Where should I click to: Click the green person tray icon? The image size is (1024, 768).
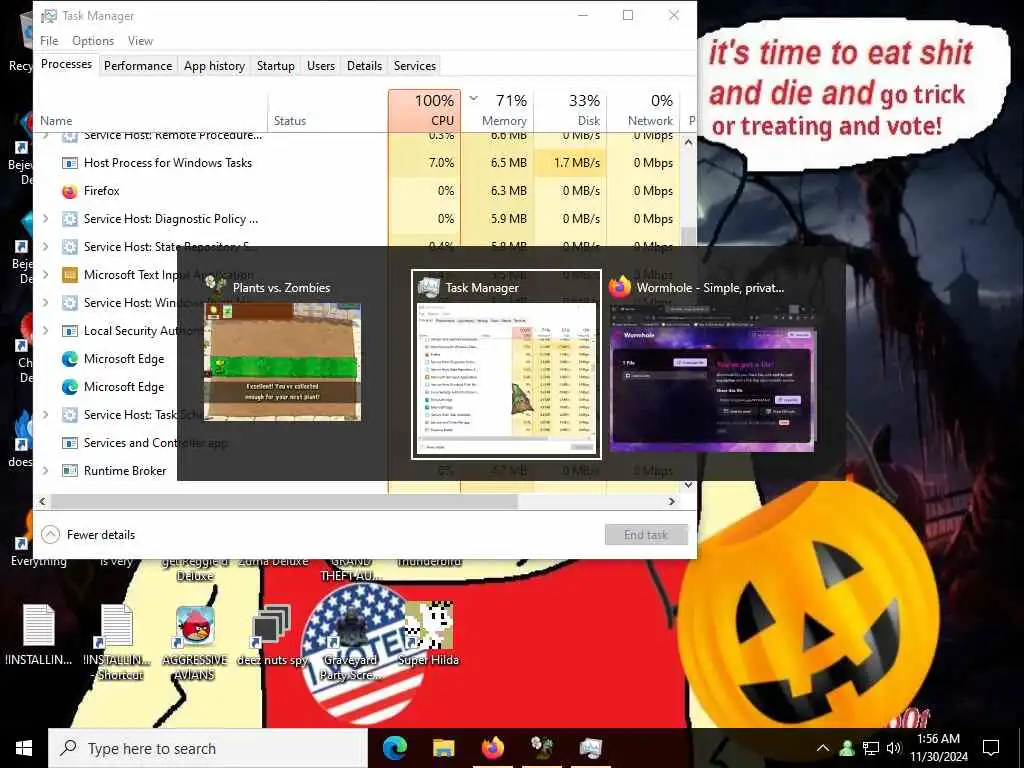tap(847, 748)
